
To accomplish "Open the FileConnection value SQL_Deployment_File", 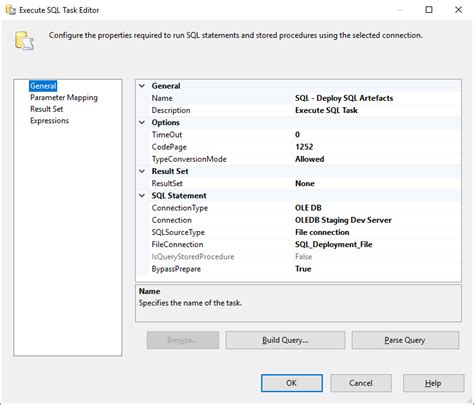I will point(334,244).
